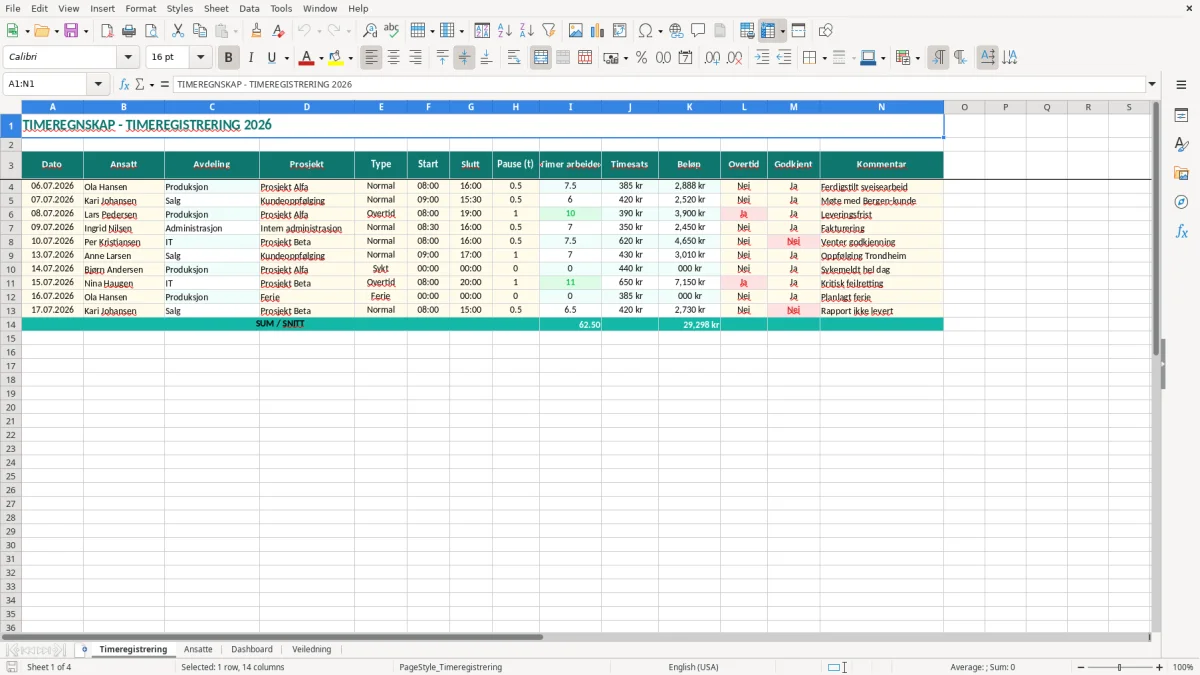Switch to the Veiledning sheet tab
Viewport: 1200px width, 675px height.
(x=312, y=649)
